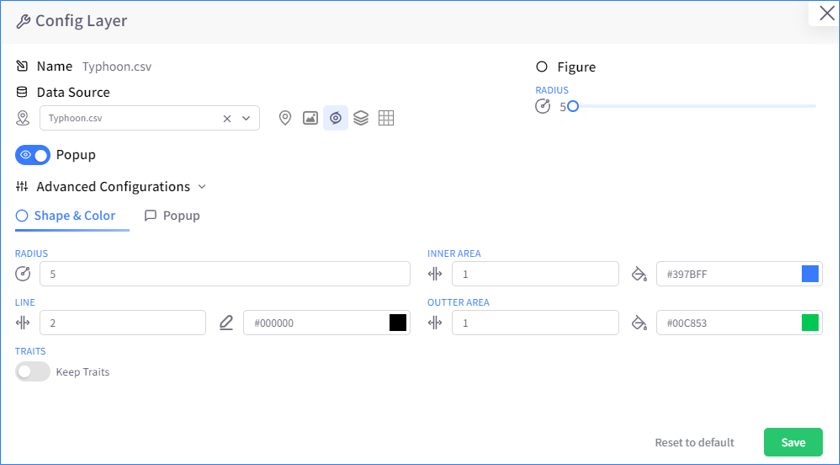Image resolution: width=840 pixels, height=465 pixels.
Task: Click the Line width input field
Action: click(123, 322)
